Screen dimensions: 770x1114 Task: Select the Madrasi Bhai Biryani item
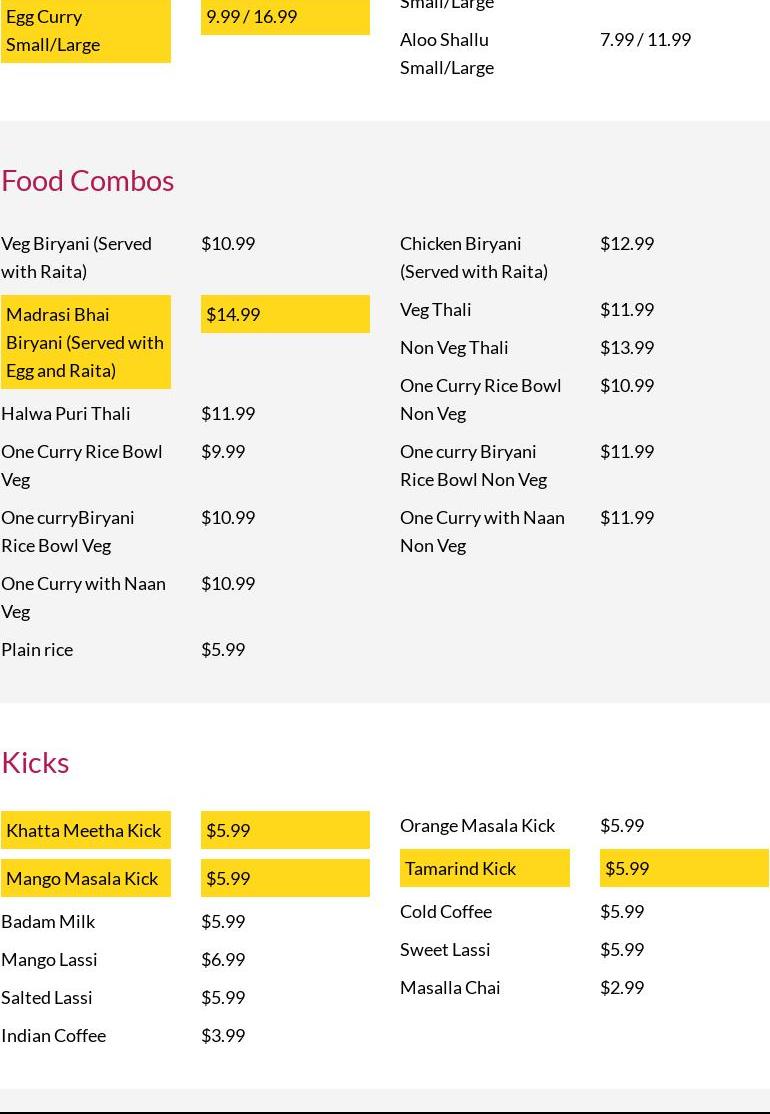[x=85, y=342]
